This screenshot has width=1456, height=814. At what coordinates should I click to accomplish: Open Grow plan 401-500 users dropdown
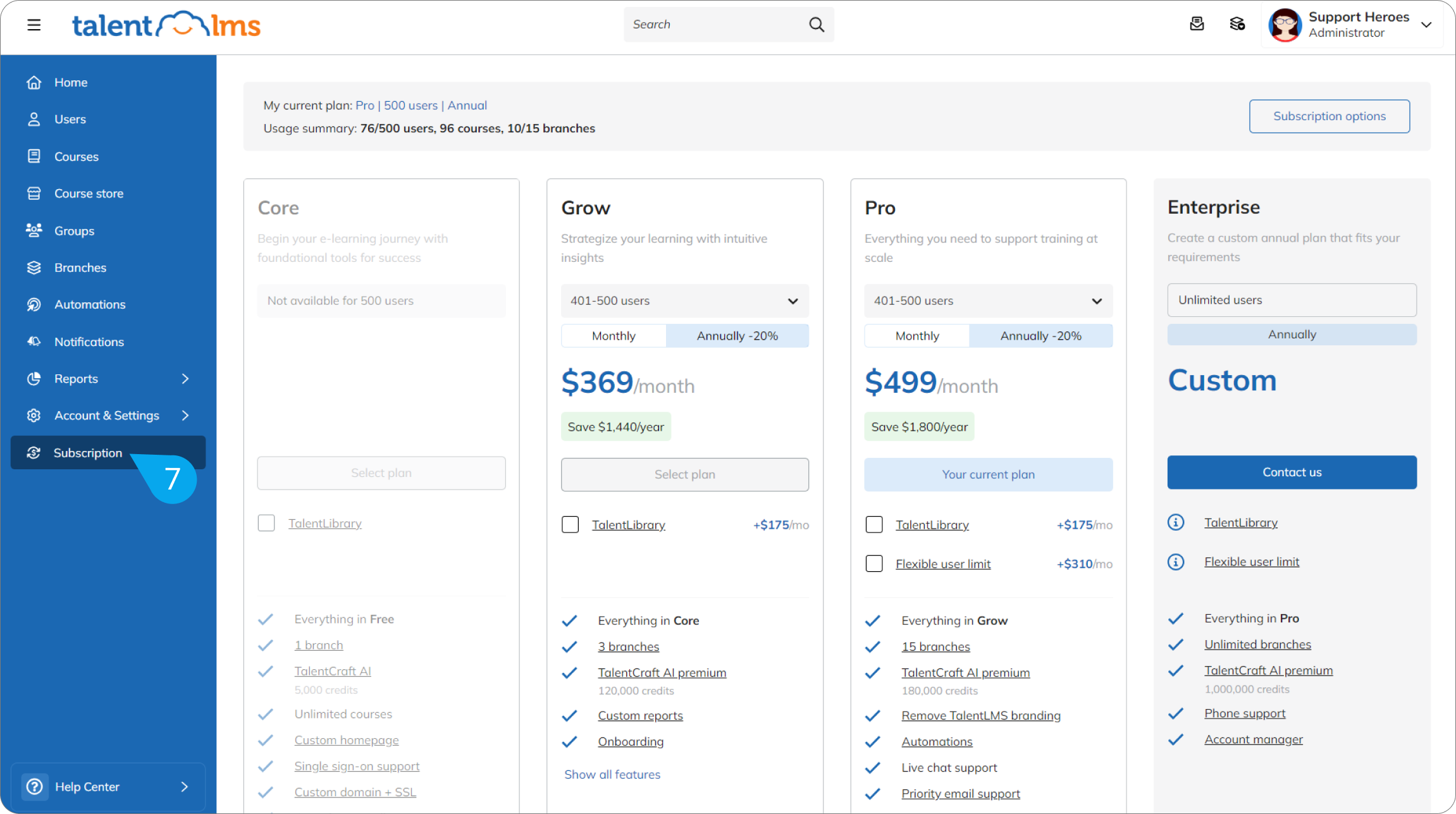pyautogui.click(x=685, y=300)
